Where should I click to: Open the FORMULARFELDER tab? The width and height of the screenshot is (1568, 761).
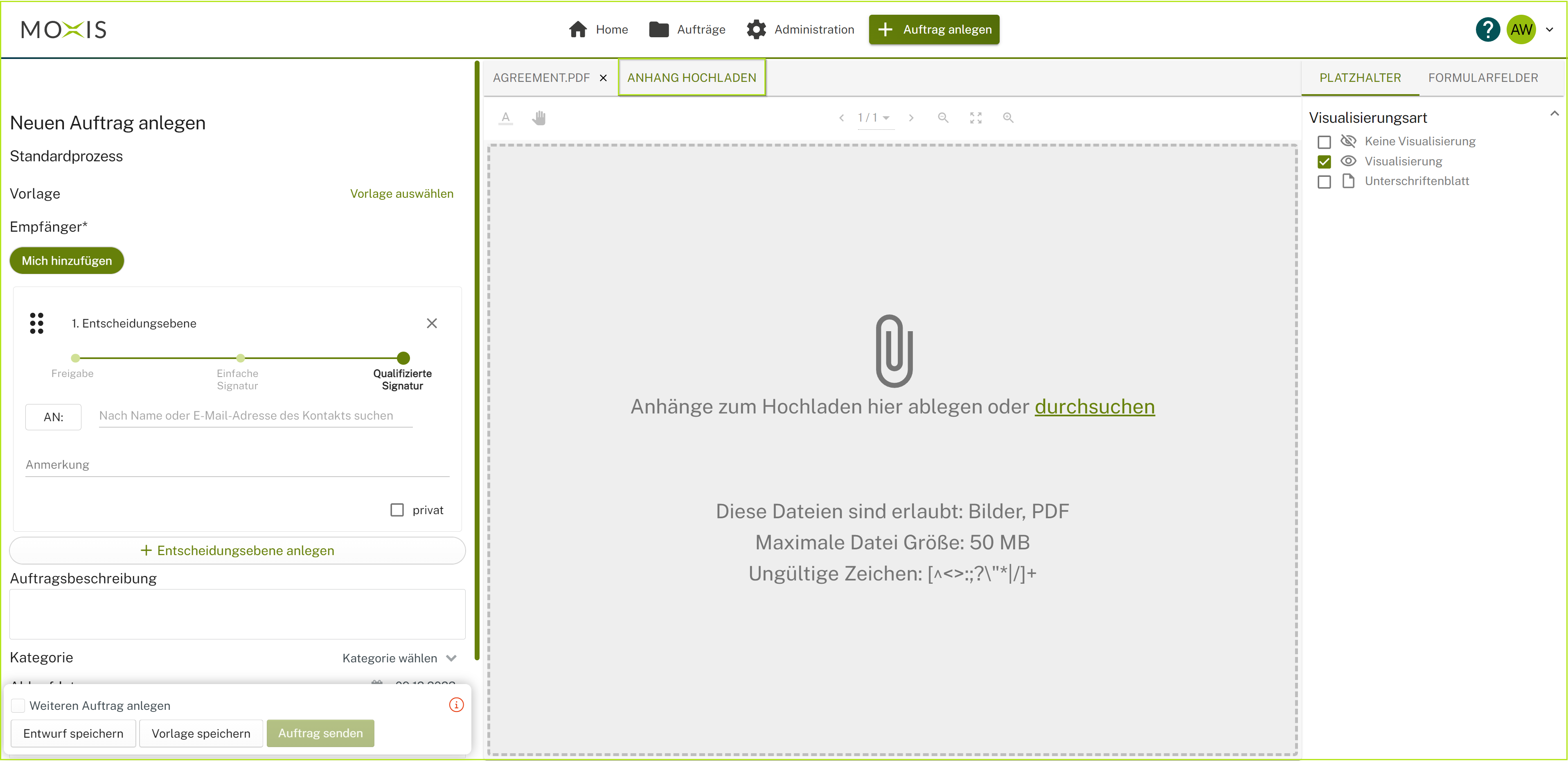point(1483,77)
